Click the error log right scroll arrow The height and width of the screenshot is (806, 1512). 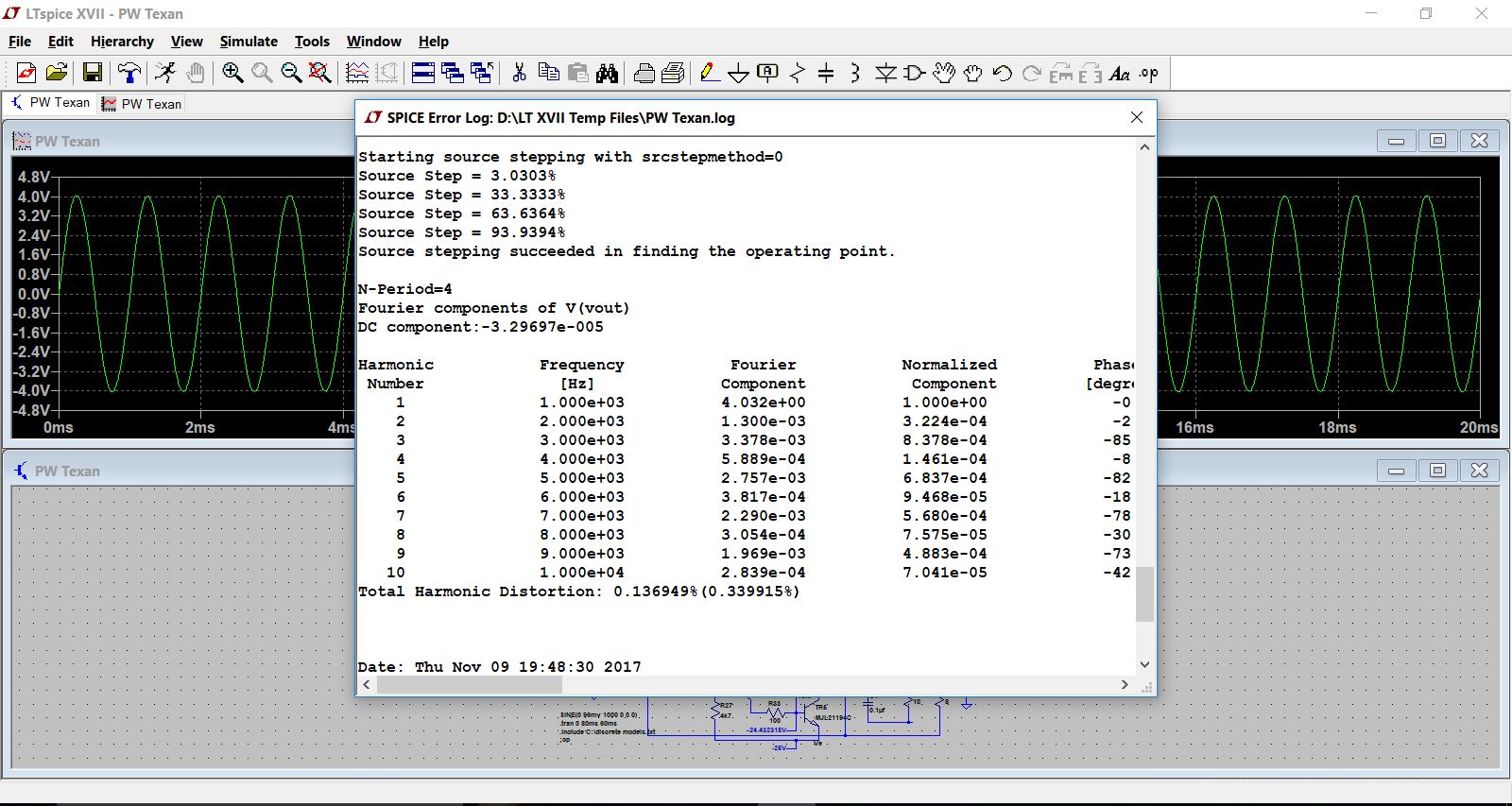point(1125,684)
